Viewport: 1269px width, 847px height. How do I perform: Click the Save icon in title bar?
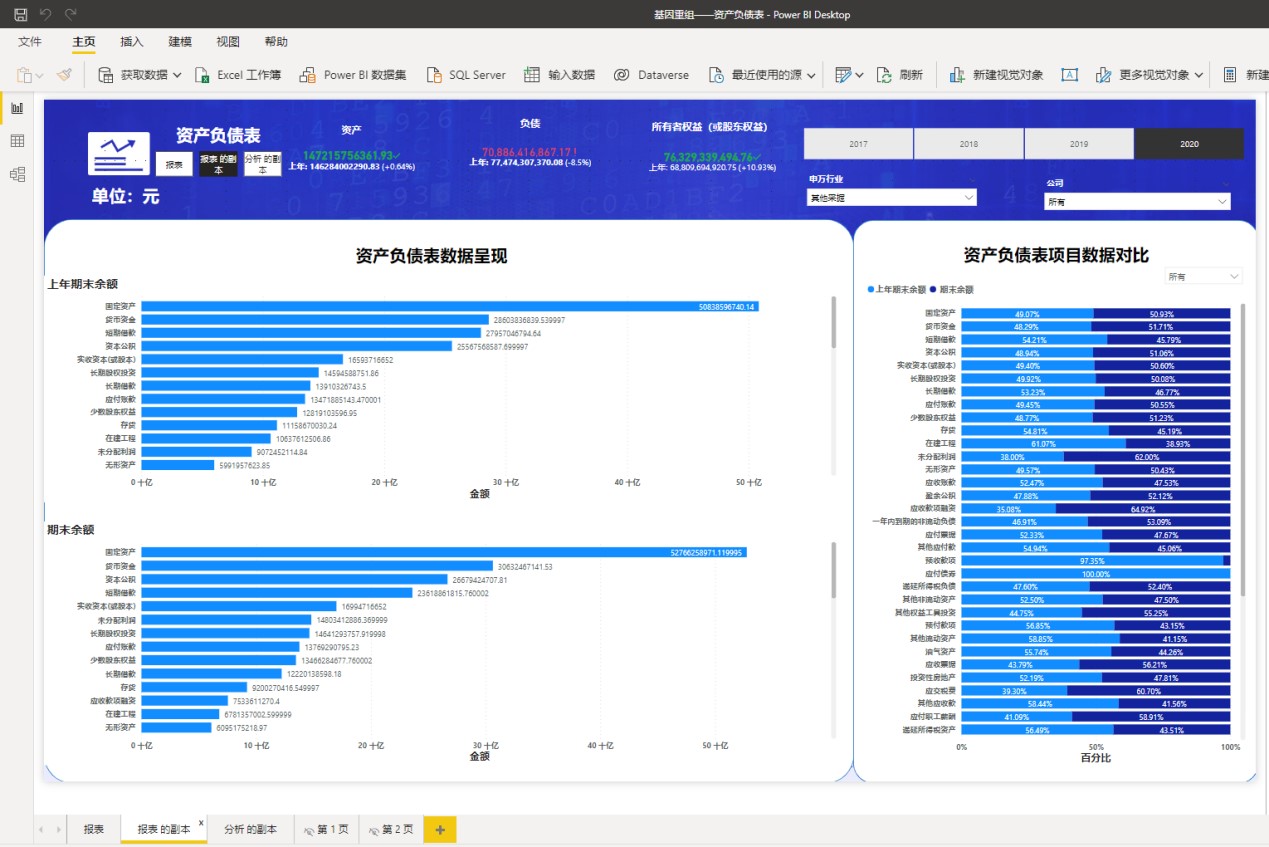(x=20, y=15)
